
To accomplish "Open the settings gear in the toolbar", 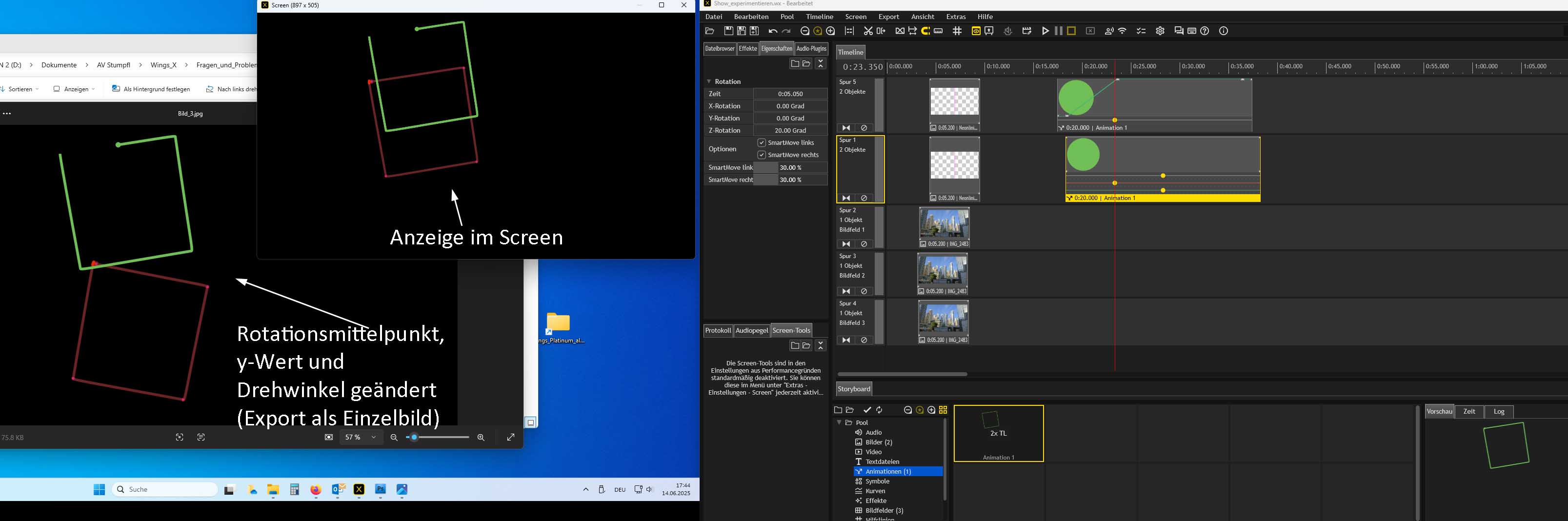I will [x=1160, y=31].
